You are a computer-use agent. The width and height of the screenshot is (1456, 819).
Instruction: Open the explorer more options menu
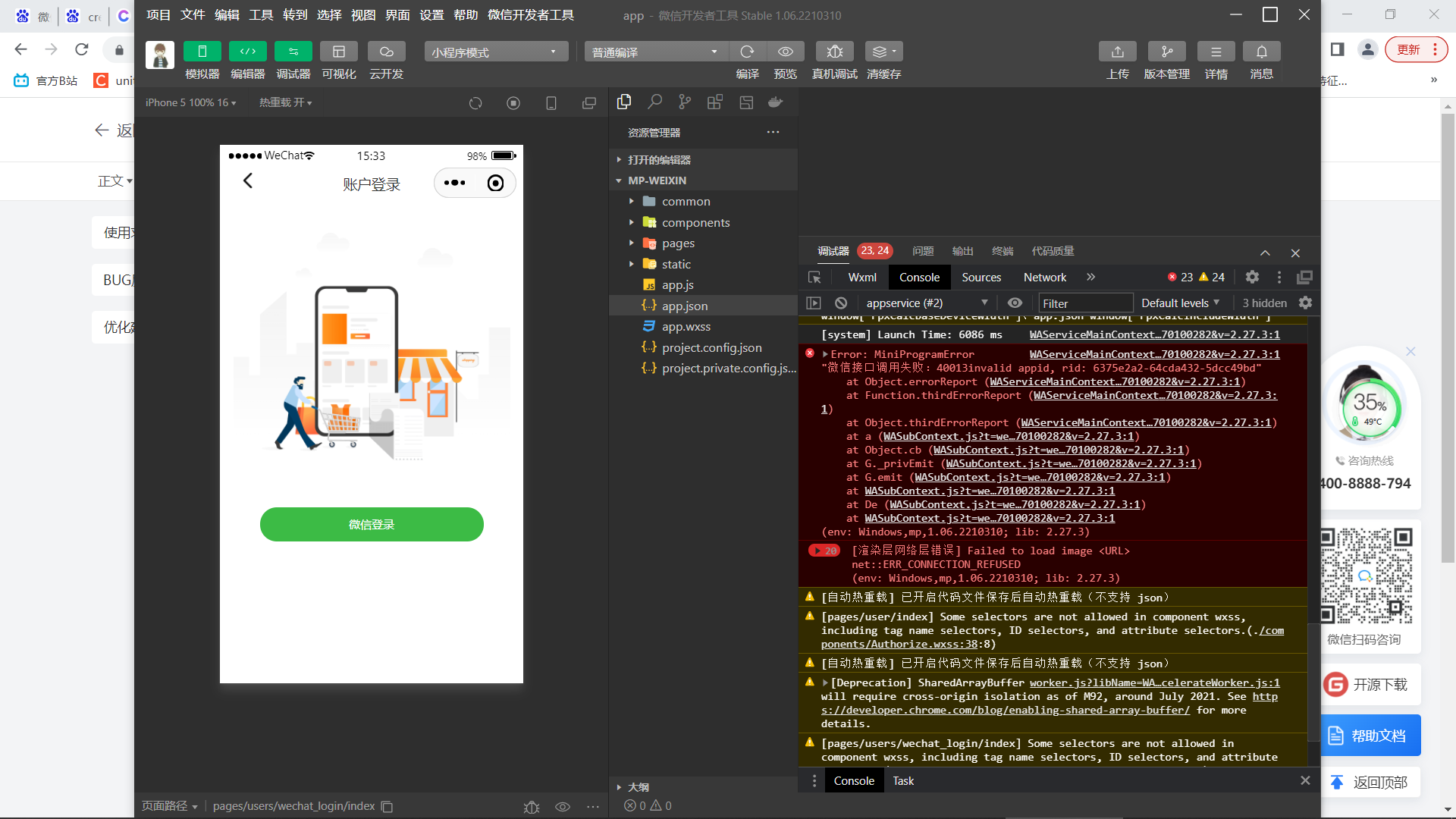click(773, 132)
